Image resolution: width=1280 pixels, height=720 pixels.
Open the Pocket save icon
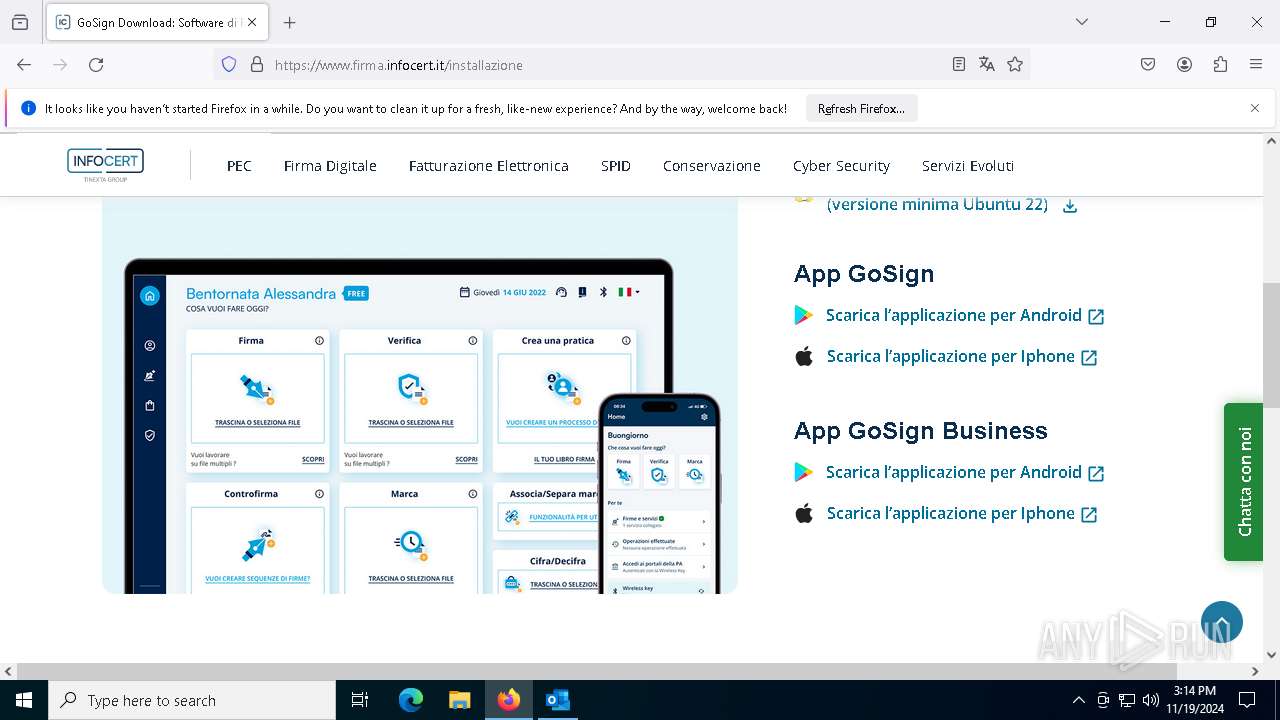[x=1148, y=64]
